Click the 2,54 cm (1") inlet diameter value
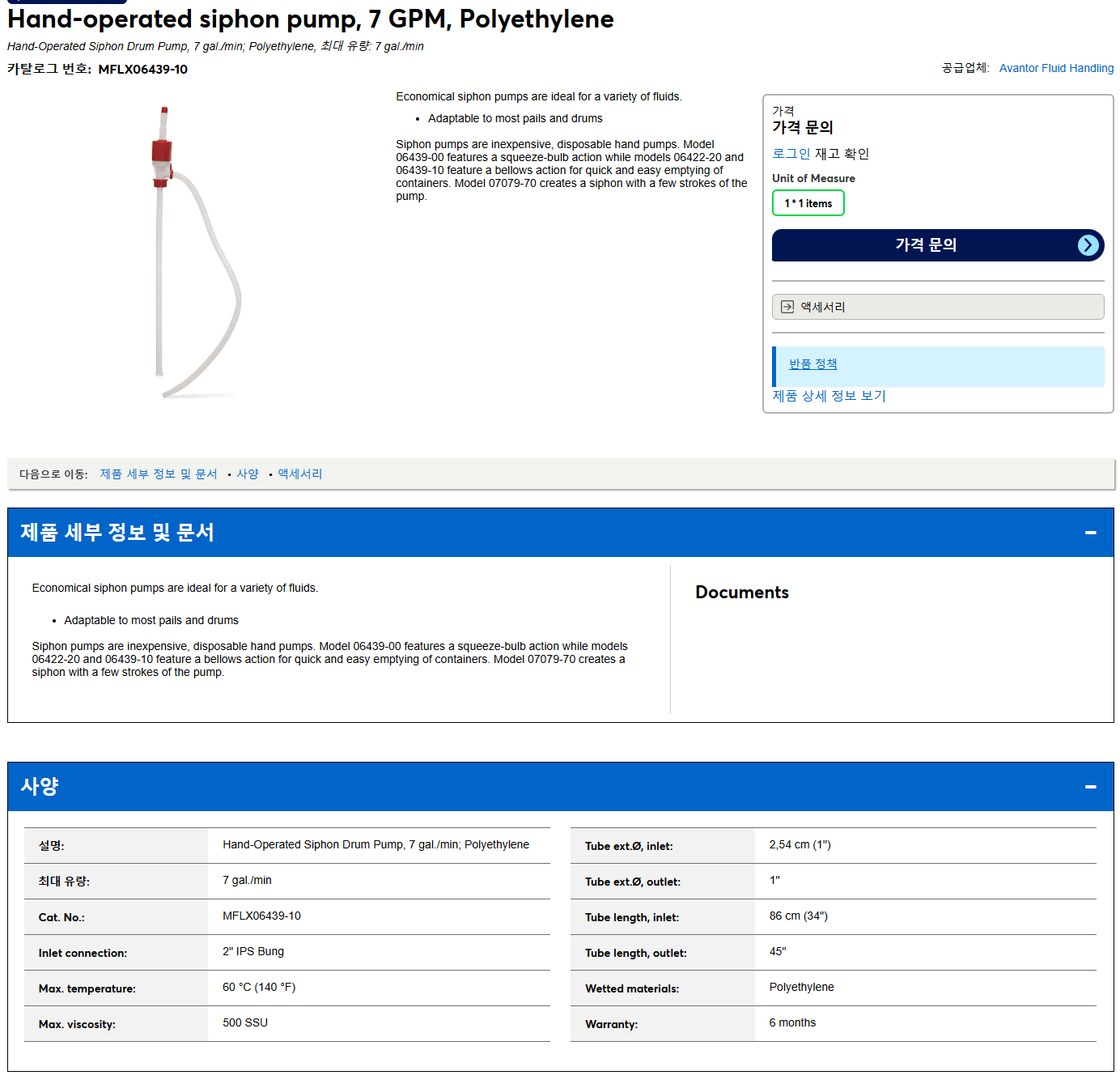Image resolution: width=1120 pixels, height=1088 pixels. [800, 845]
